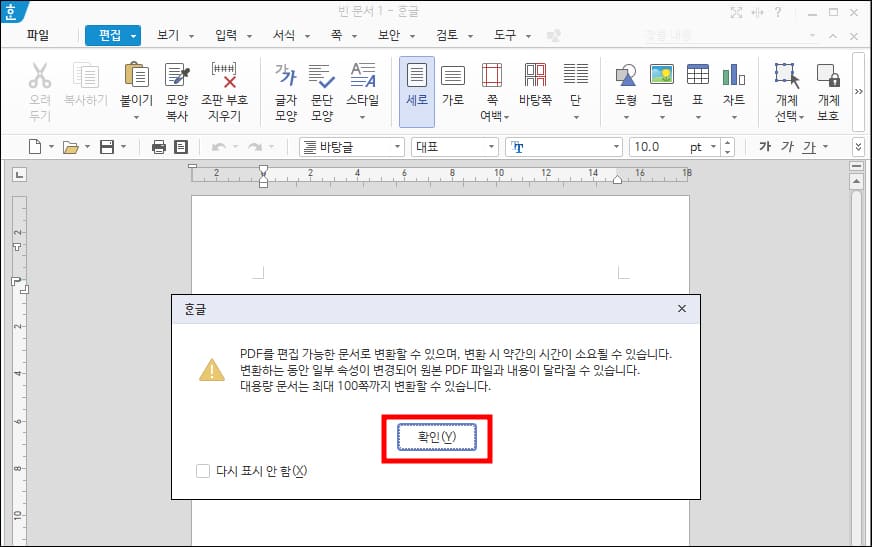
Task: Increase font size with the stepper up arrow
Action: 727,142
